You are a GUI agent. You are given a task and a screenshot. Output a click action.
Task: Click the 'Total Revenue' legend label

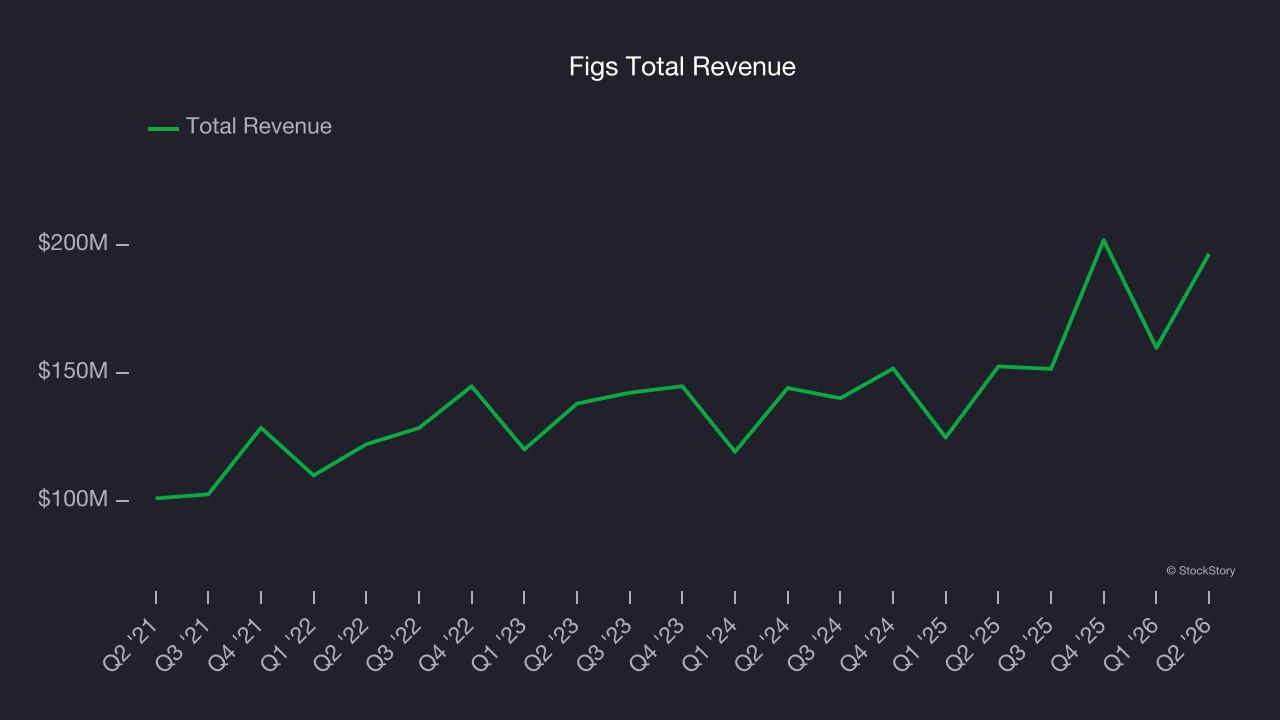coord(259,126)
